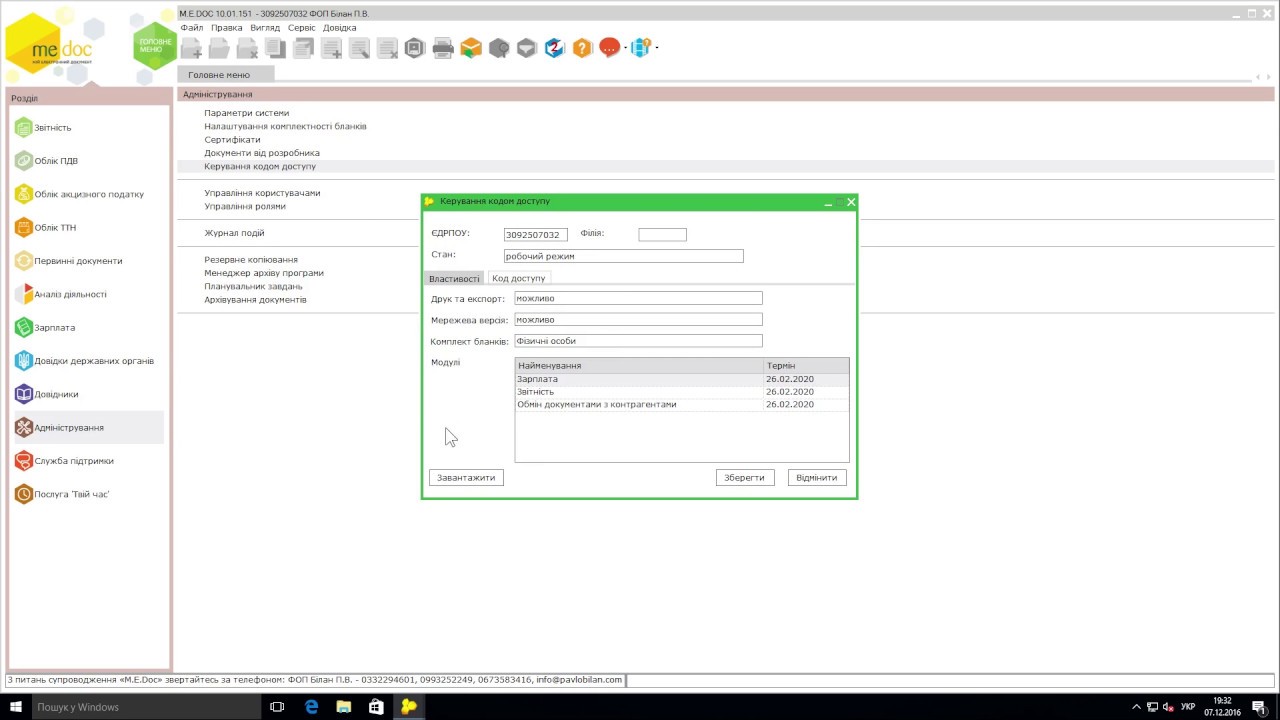Open Резервне копіювання link
The height and width of the screenshot is (720, 1280).
251,260
